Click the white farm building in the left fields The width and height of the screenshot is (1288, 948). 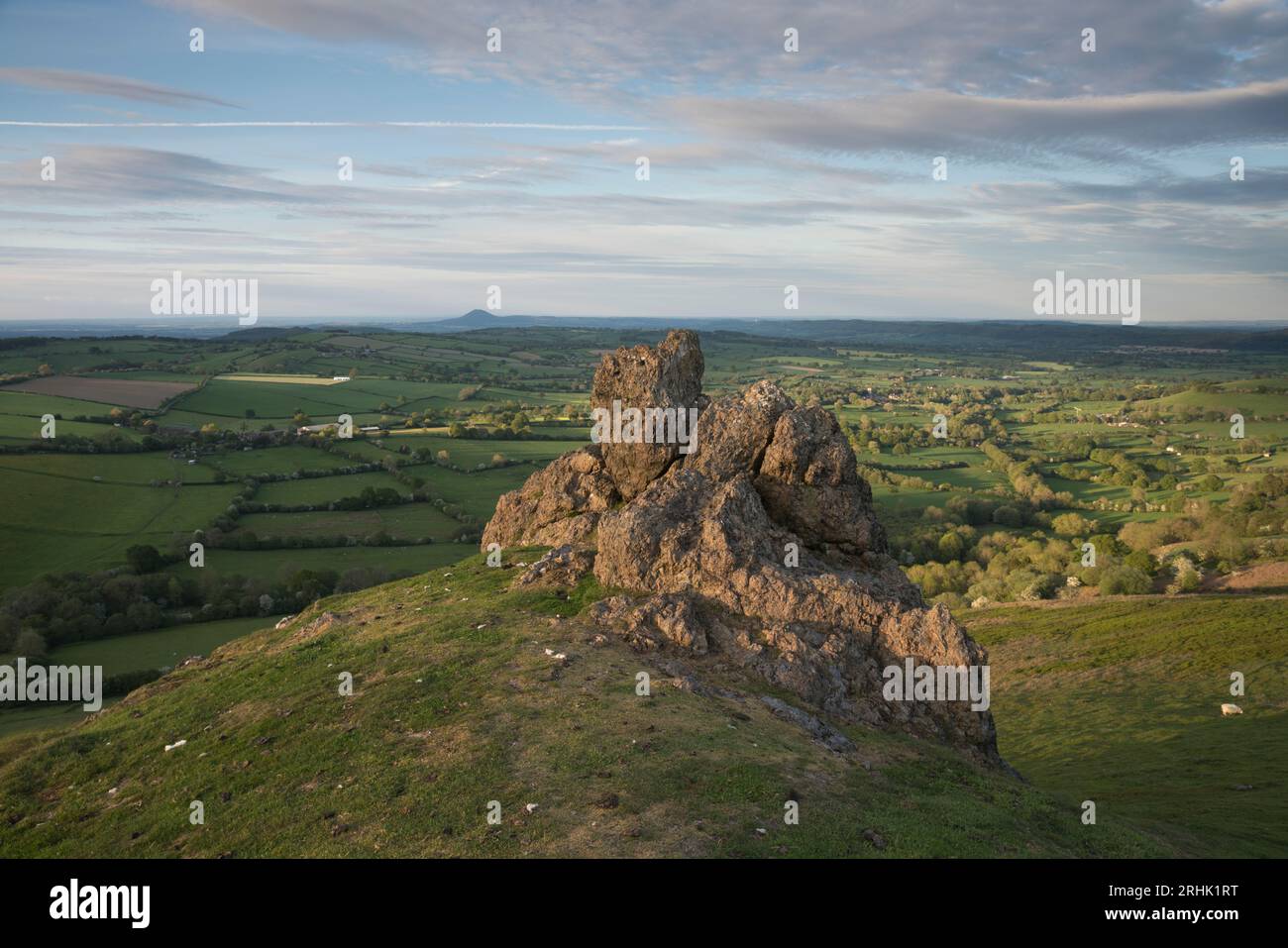click(342, 379)
